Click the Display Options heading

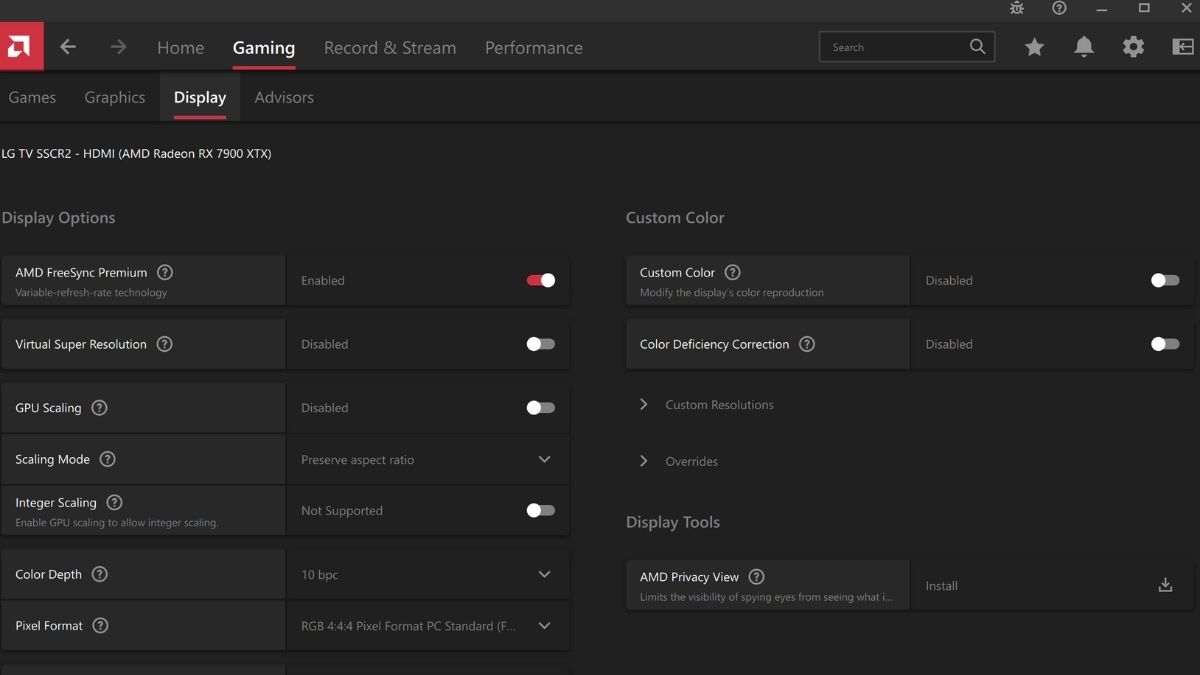(58, 218)
